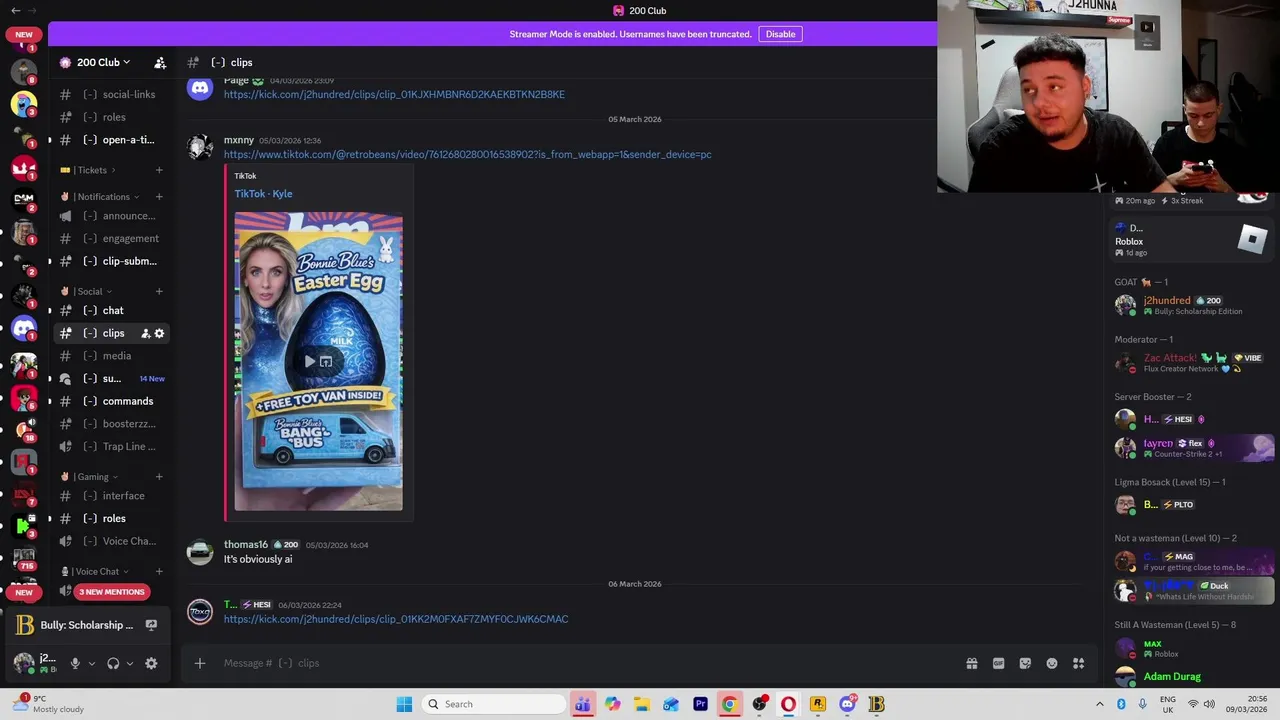Open the social-links channel

pyautogui.click(x=110, y=94)
